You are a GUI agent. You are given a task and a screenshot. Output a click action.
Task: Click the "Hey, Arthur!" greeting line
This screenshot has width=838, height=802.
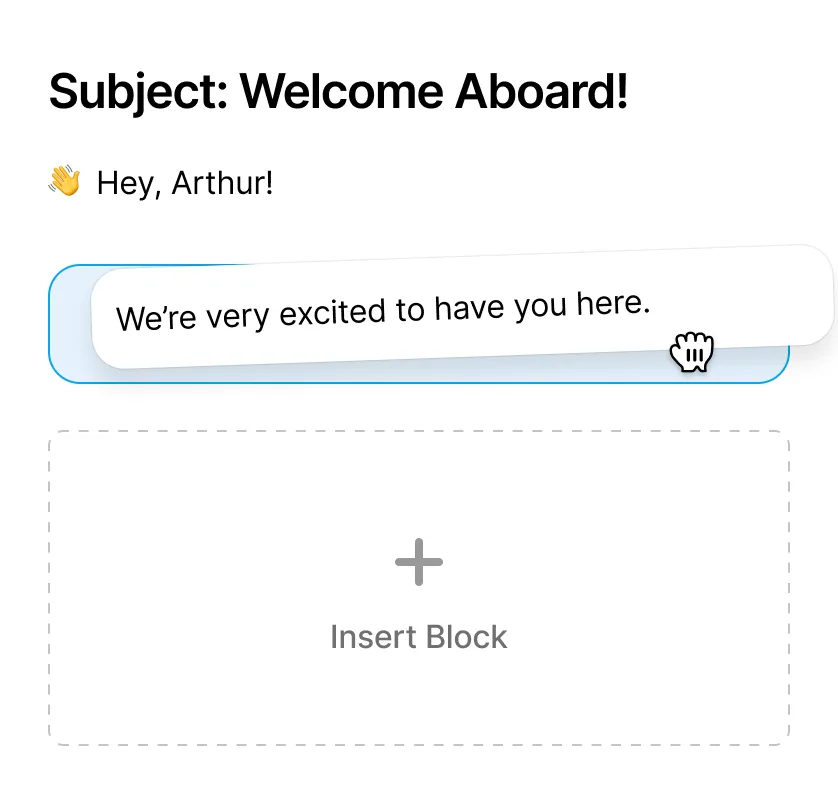[x=184, y=184]
